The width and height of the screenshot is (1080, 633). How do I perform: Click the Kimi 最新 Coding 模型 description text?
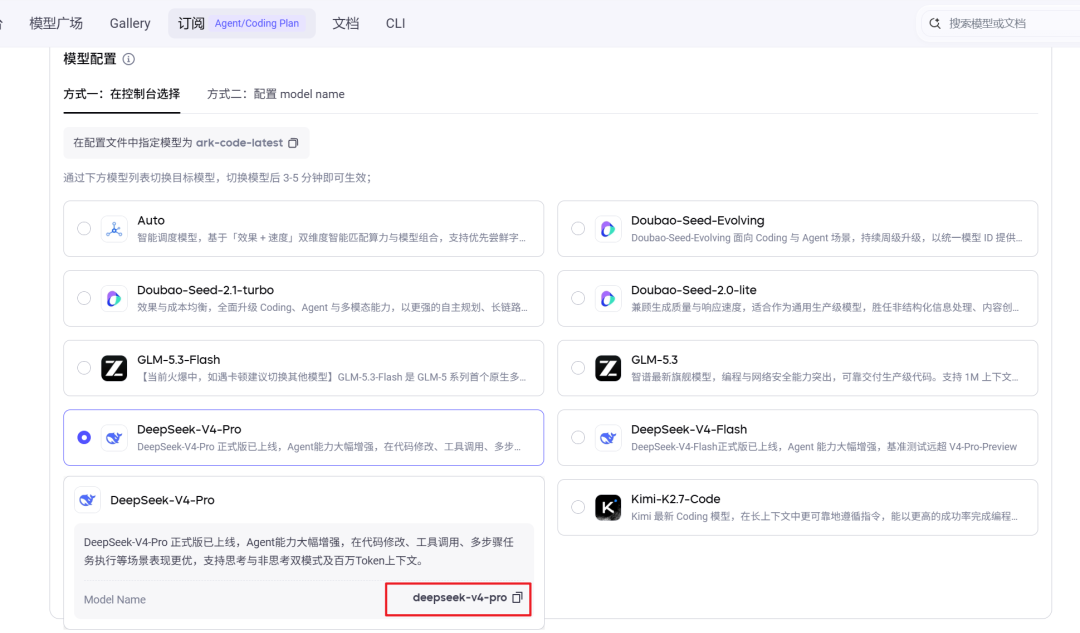[x=824, y=516]
